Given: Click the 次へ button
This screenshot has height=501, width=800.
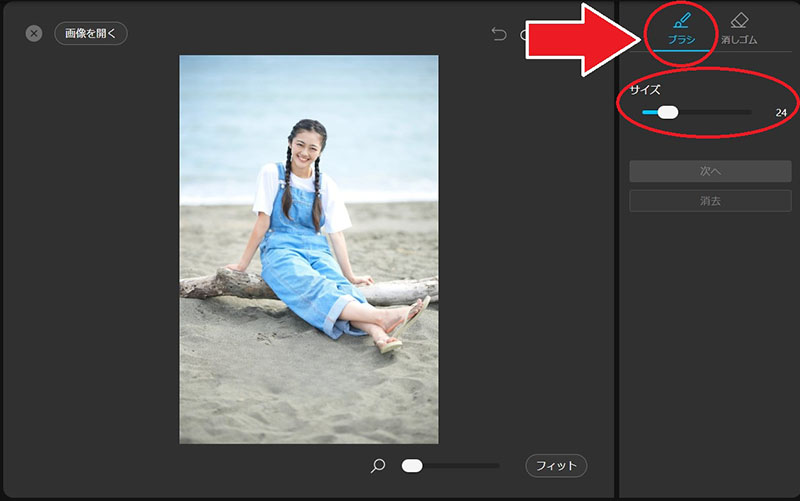Looking at the screenshot, I should click(710, 171).
